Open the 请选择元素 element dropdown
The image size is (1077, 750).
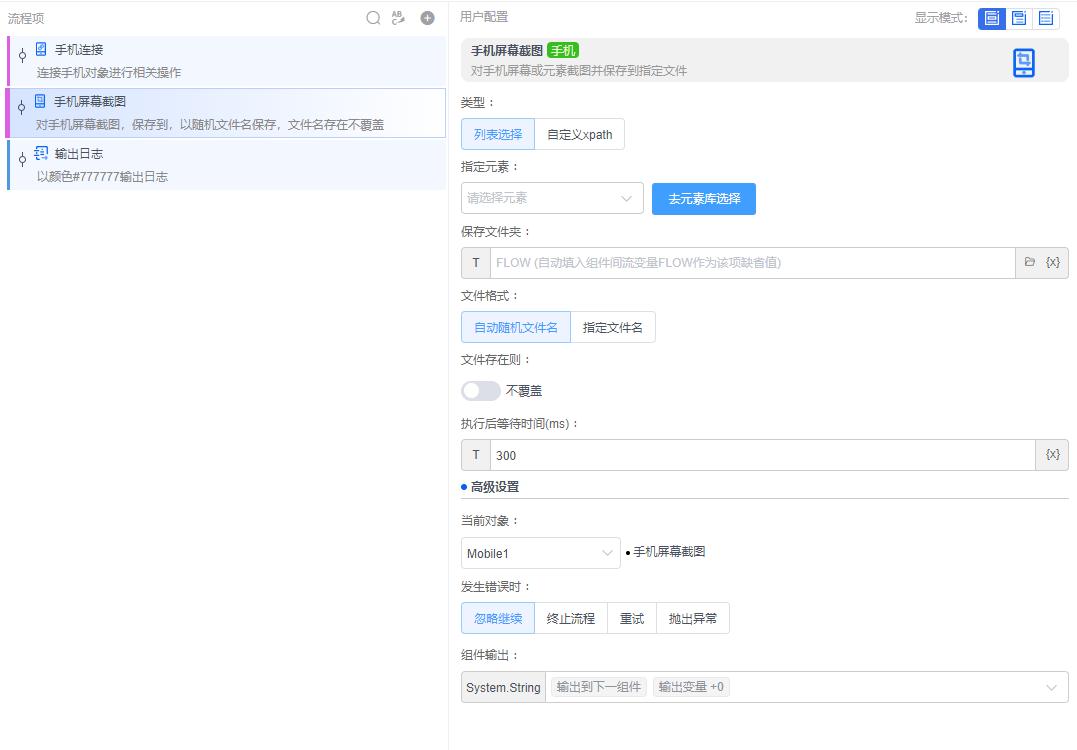[552, 198]
